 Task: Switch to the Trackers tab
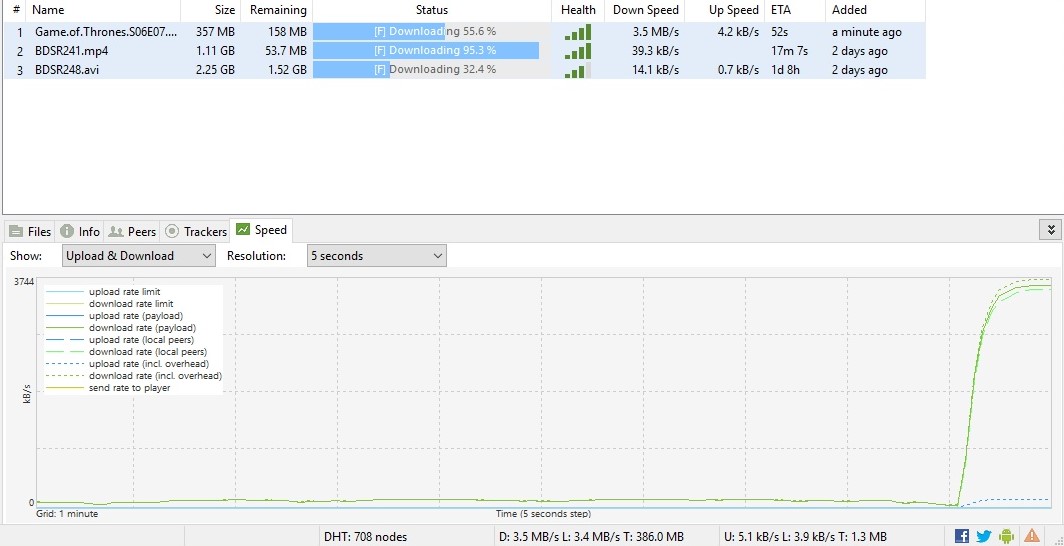[196, 231]
